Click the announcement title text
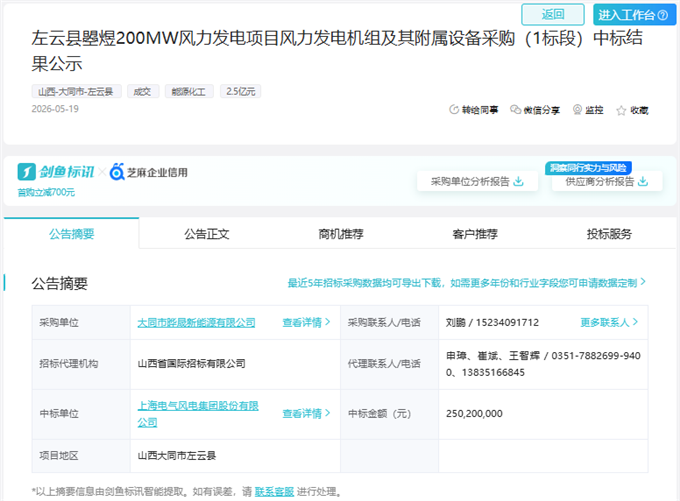This screenshot has width=680, height=501. click(x=337, y=51)
